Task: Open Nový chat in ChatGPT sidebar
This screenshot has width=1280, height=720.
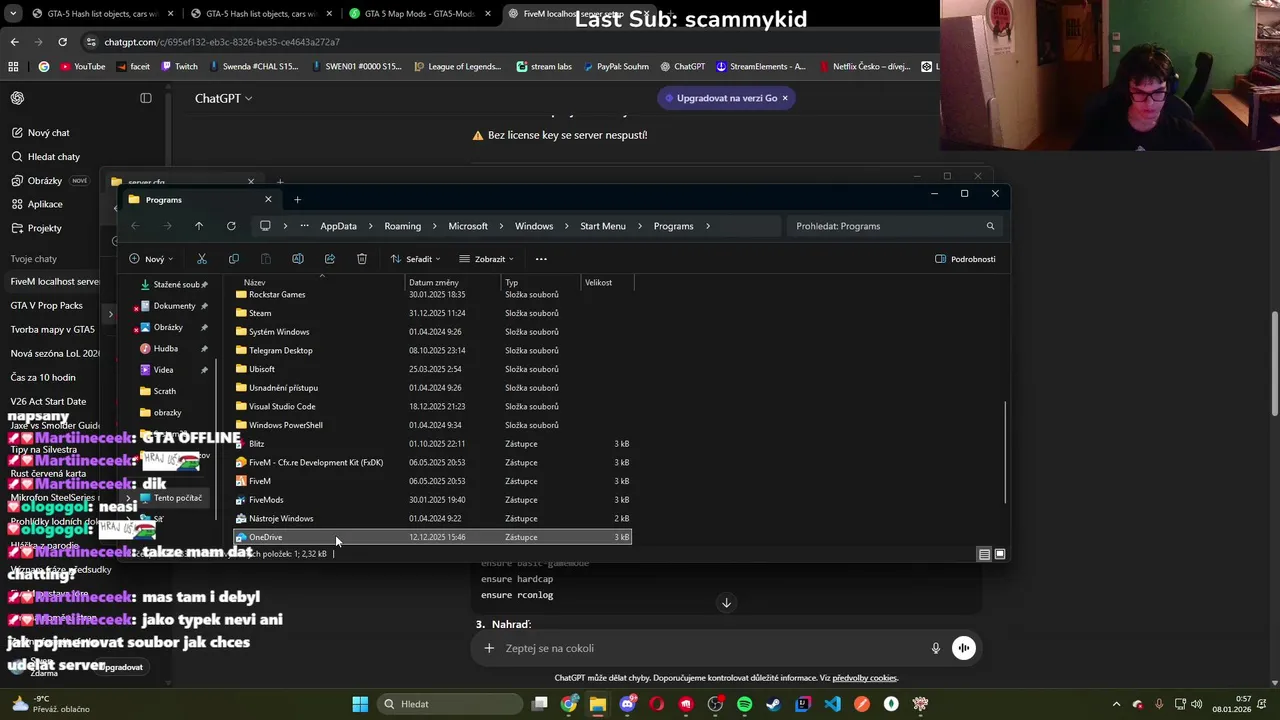Action: click(48, 133)
